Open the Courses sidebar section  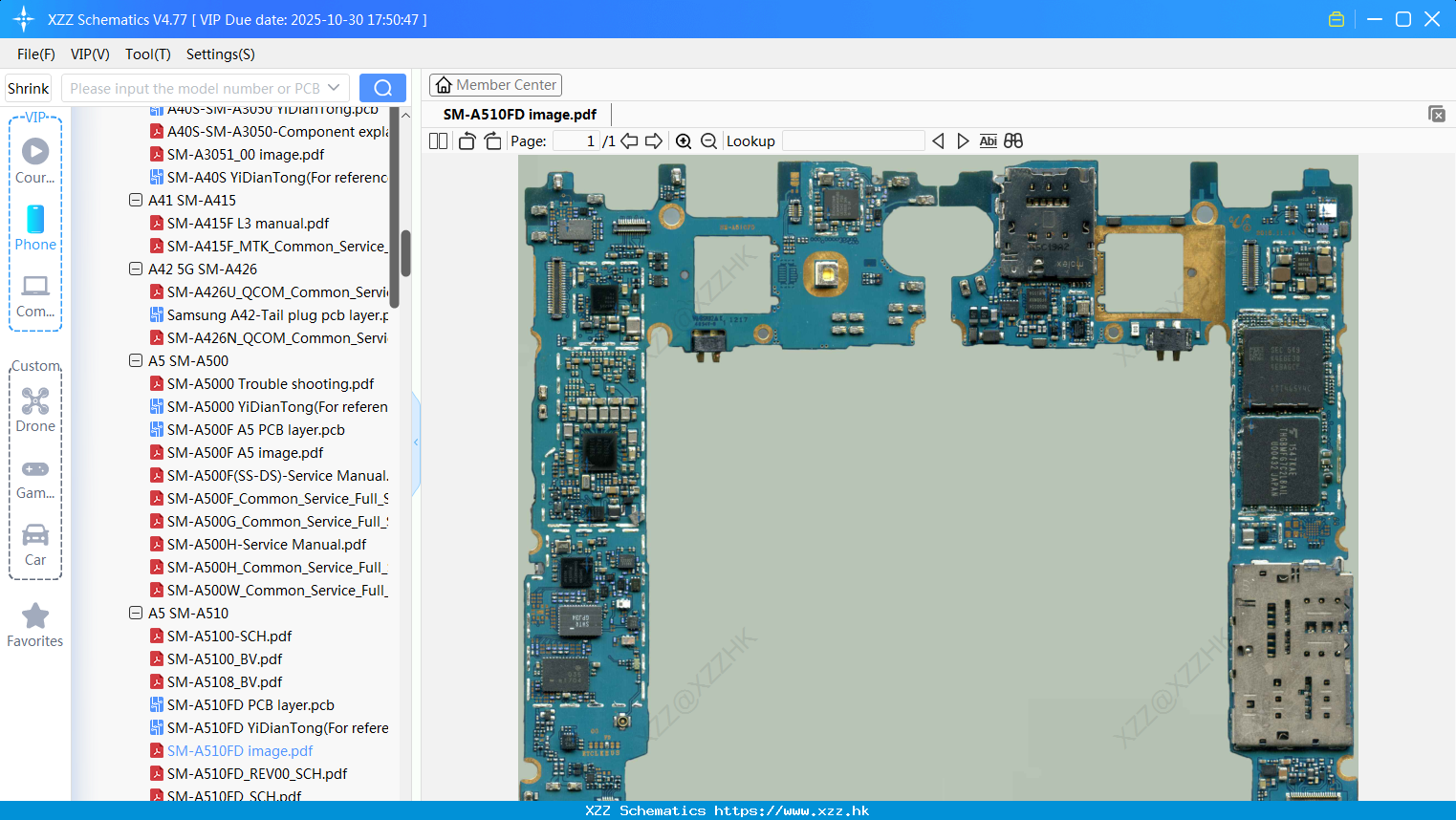point(35,161)
